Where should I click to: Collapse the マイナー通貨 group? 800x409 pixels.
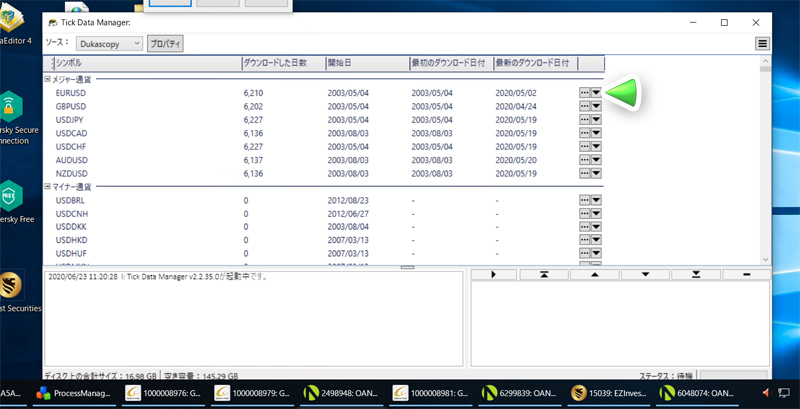47,187
